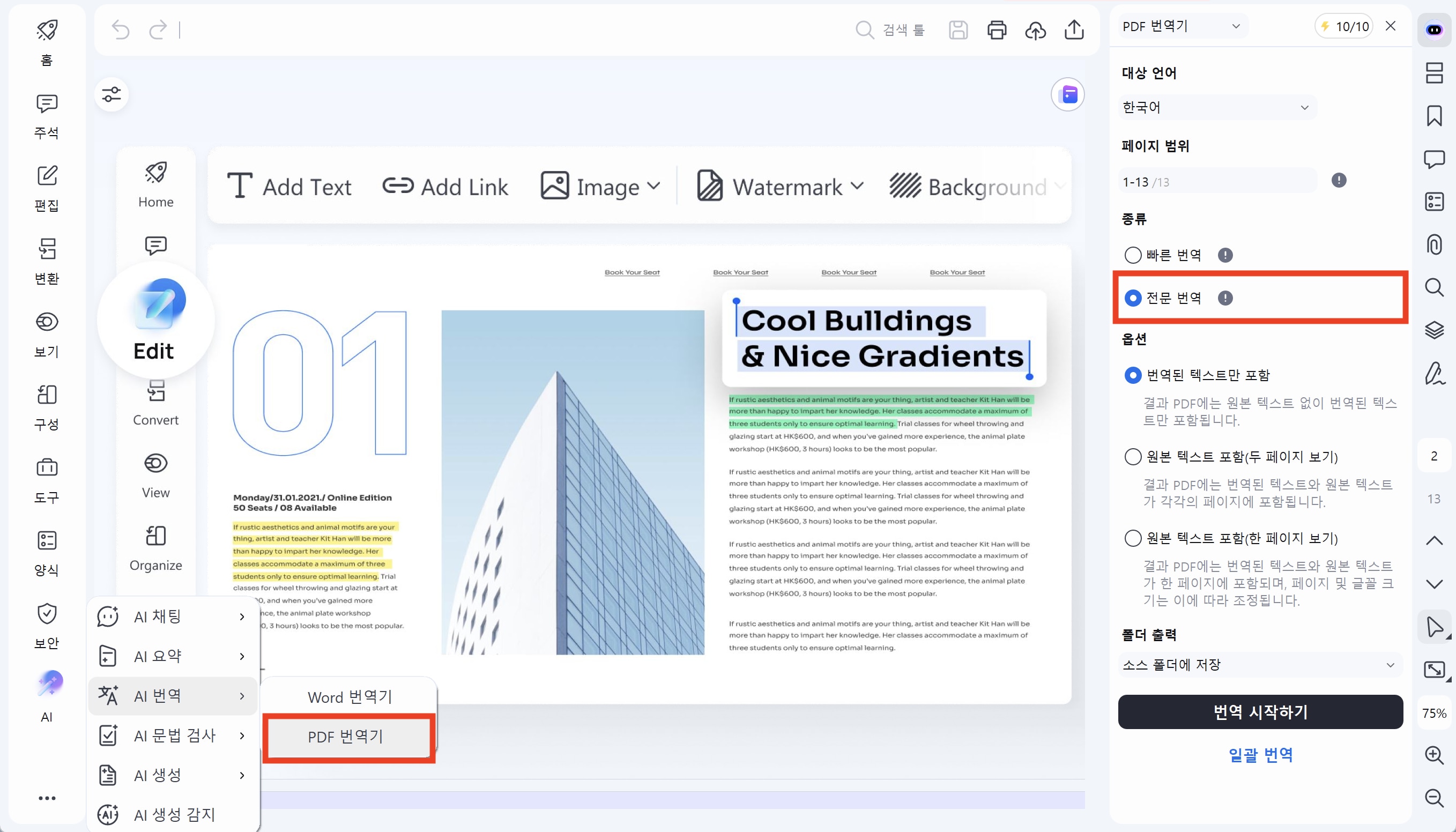Viewport: 1456px width, 832px height.
Task: Click the layers icon in right sidebar
Action: pyautogui.click(x=1433, y=330)
